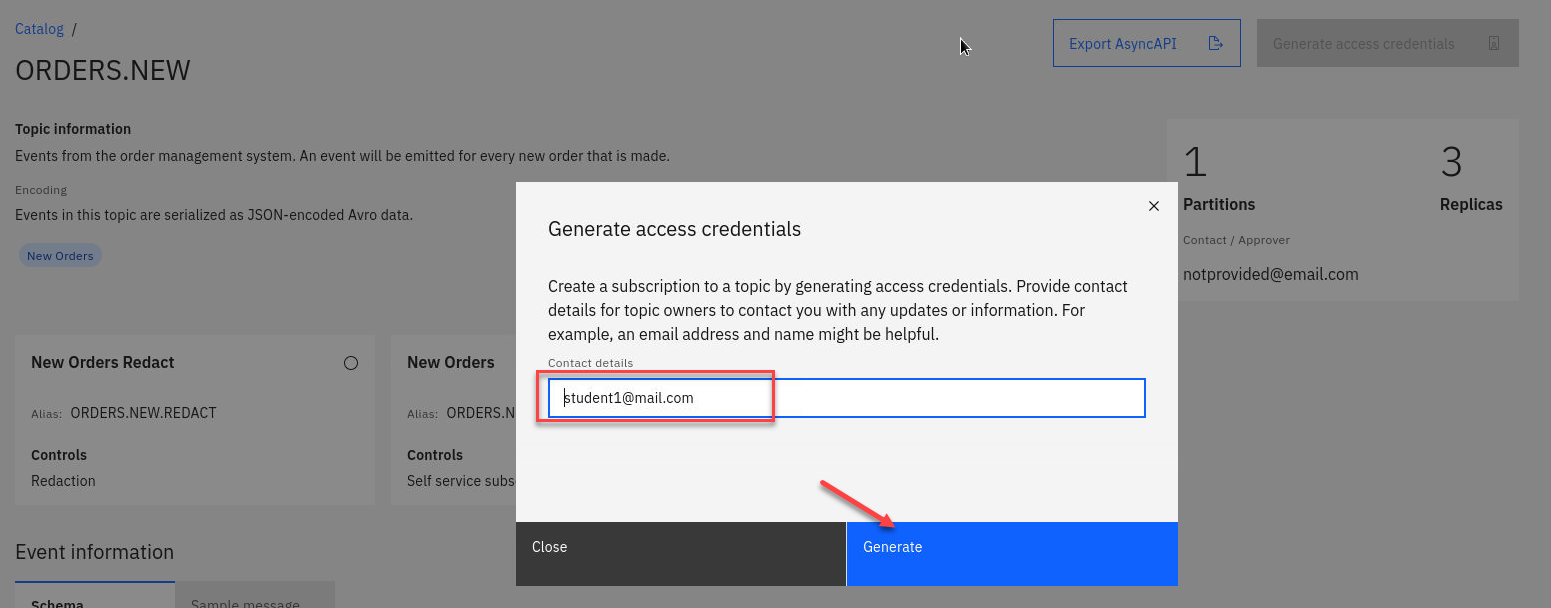Open the Sample message tab
1551x608 pixels.
click(245, 603)
